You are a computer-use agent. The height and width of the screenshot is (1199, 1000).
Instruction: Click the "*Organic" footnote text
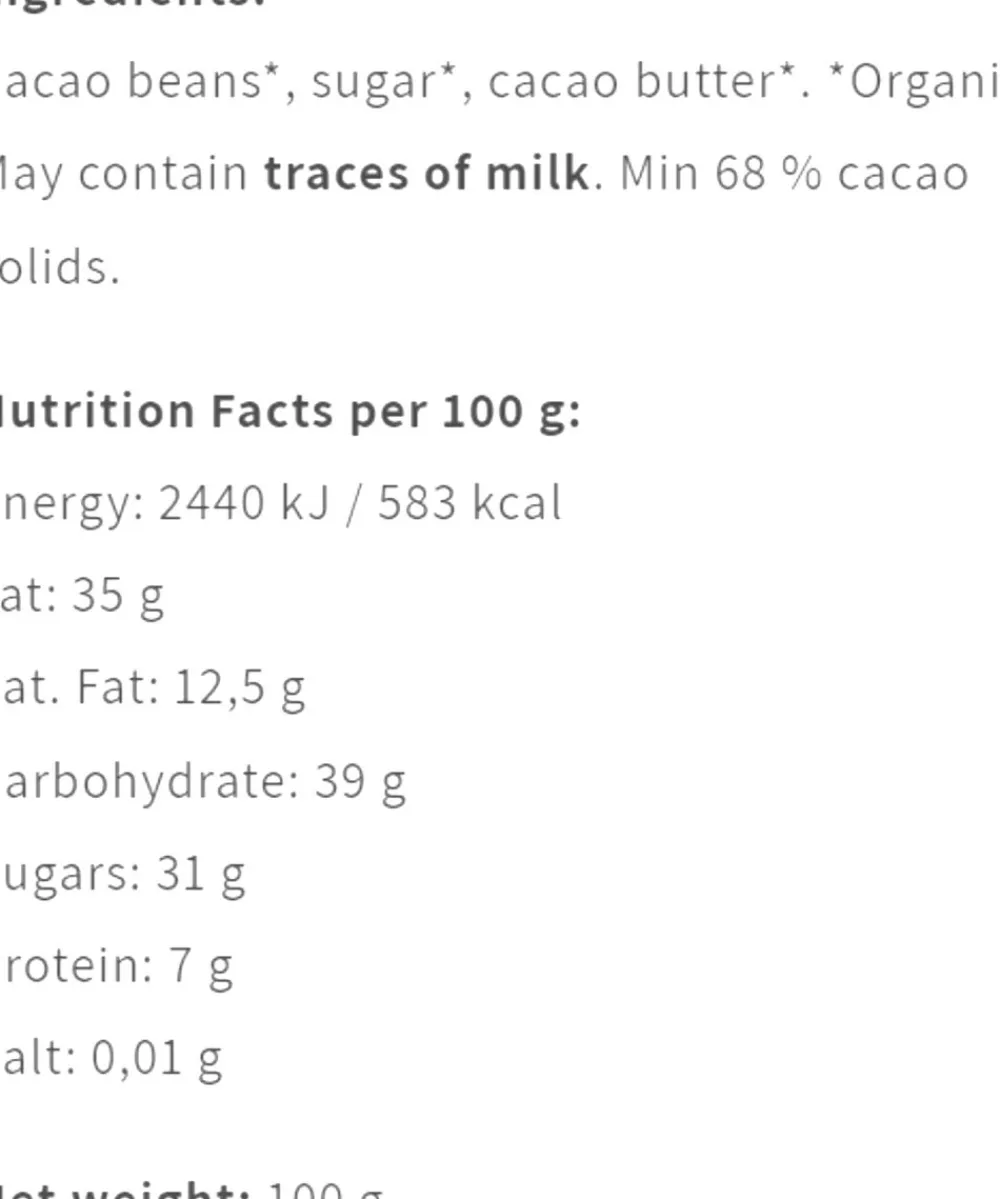[920, 82]
